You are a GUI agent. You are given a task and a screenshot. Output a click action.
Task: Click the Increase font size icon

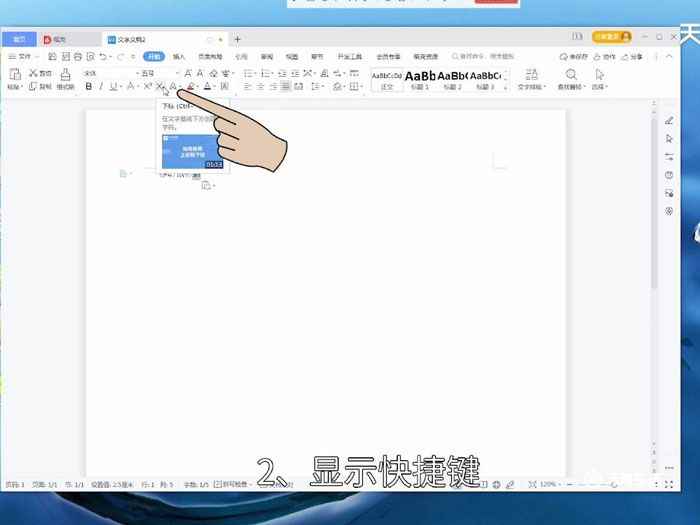pyautogui.click(x=188, y=73)
